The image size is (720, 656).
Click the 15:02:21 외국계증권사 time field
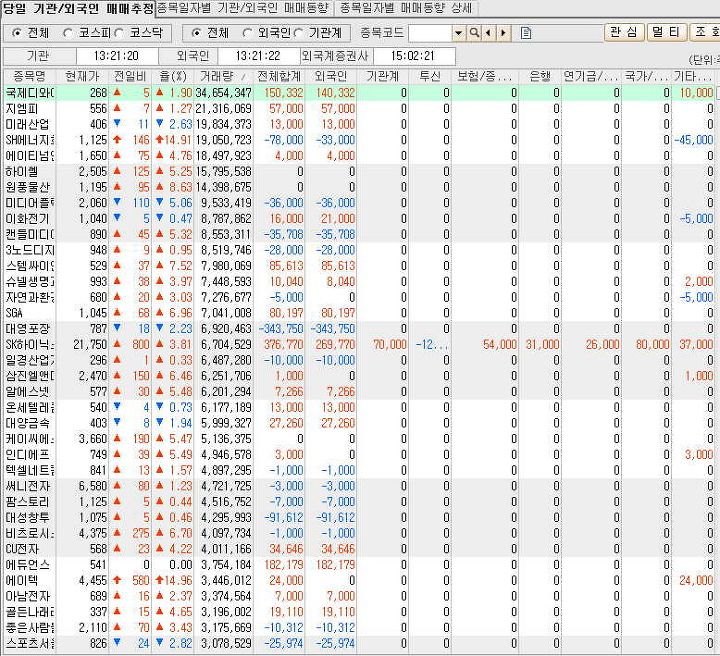point(413,56)
